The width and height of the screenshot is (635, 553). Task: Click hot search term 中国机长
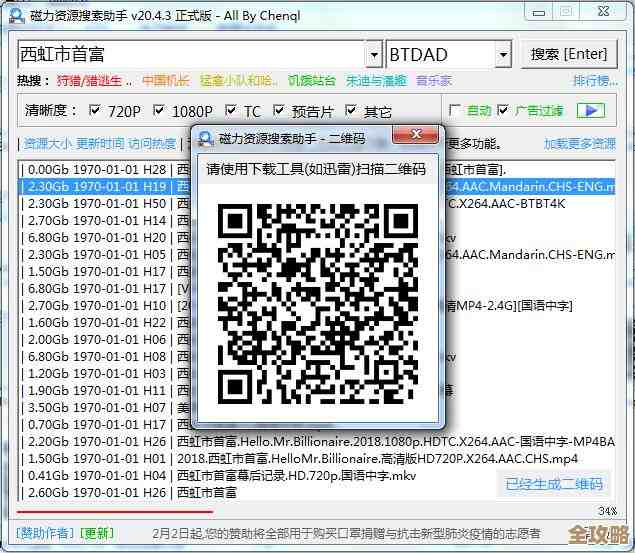coord(167,81)
